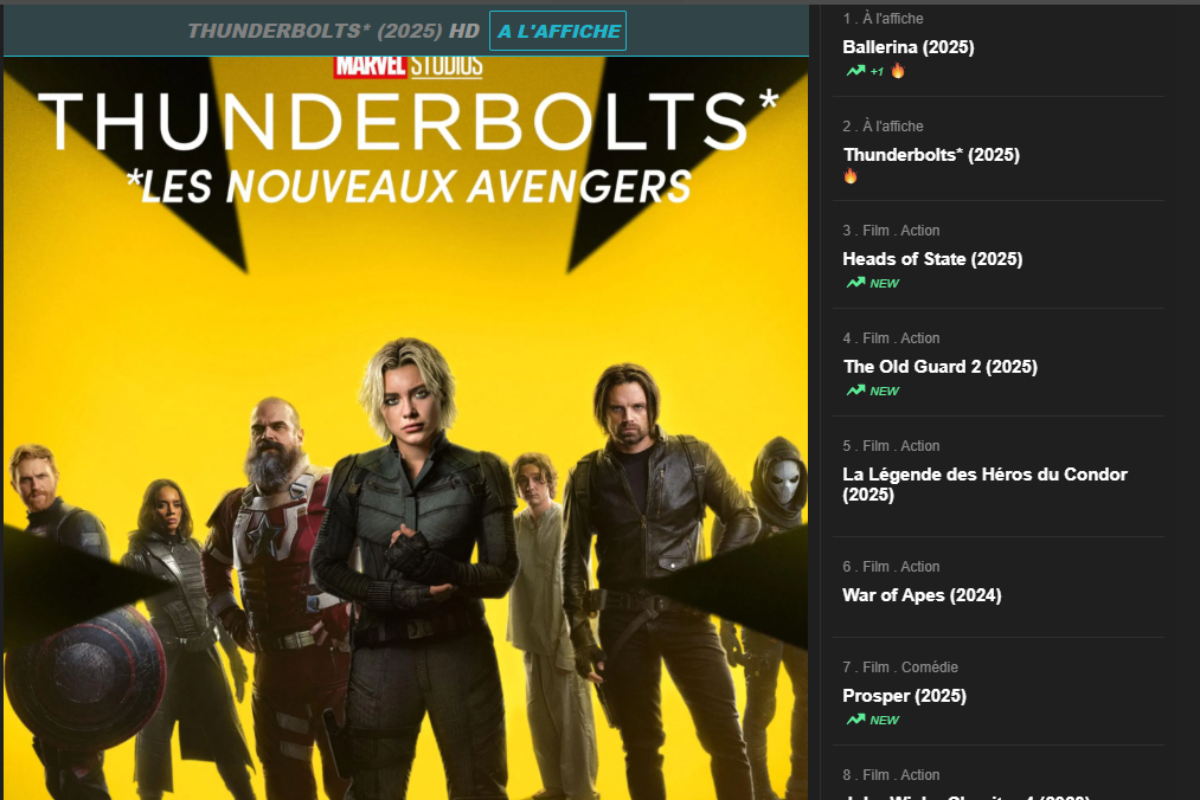Open the A L'AFFICHE badge button

558,31
